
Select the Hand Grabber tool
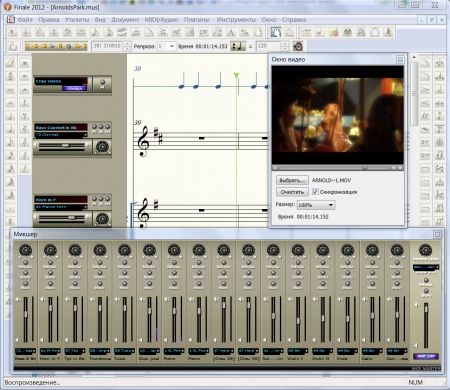pyautogui.click(x=276, y=32)
